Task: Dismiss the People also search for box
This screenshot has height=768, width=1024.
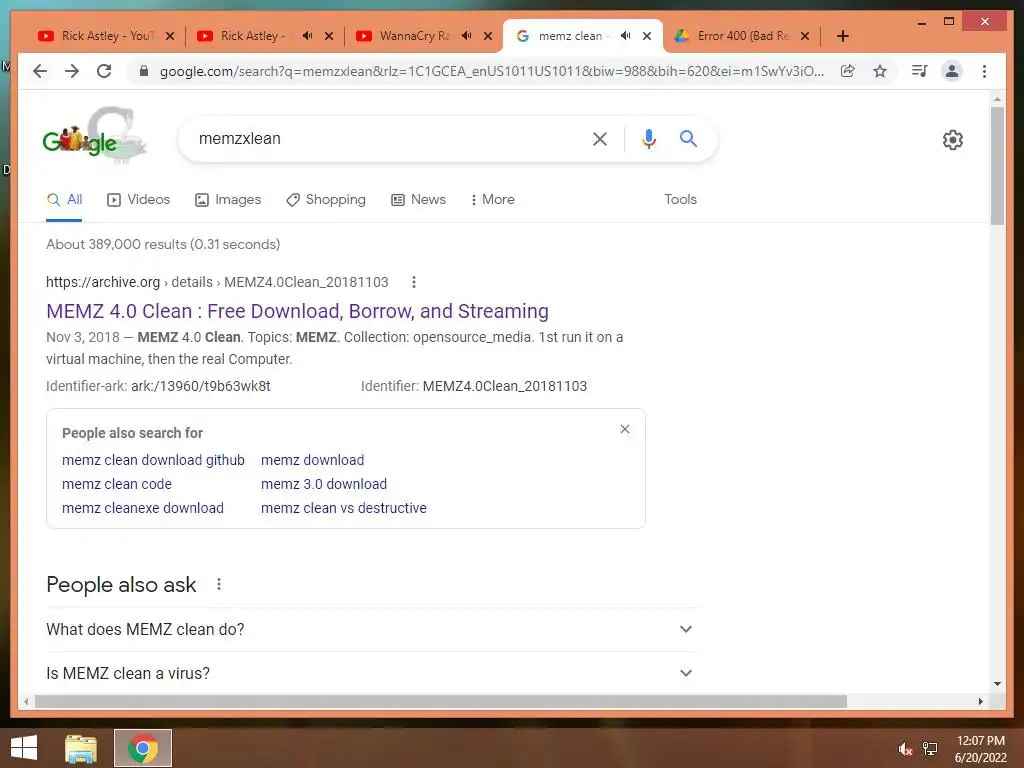Action: (625, 429)
